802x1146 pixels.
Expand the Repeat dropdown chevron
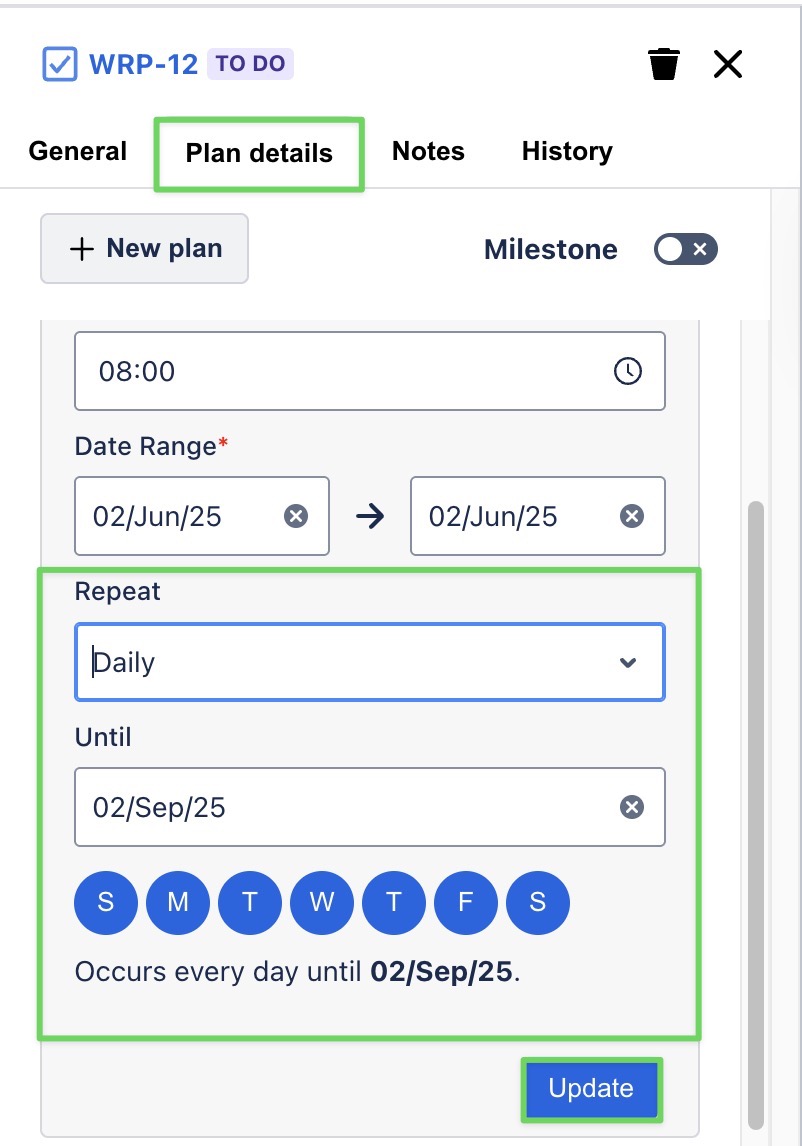pos(628,662)
